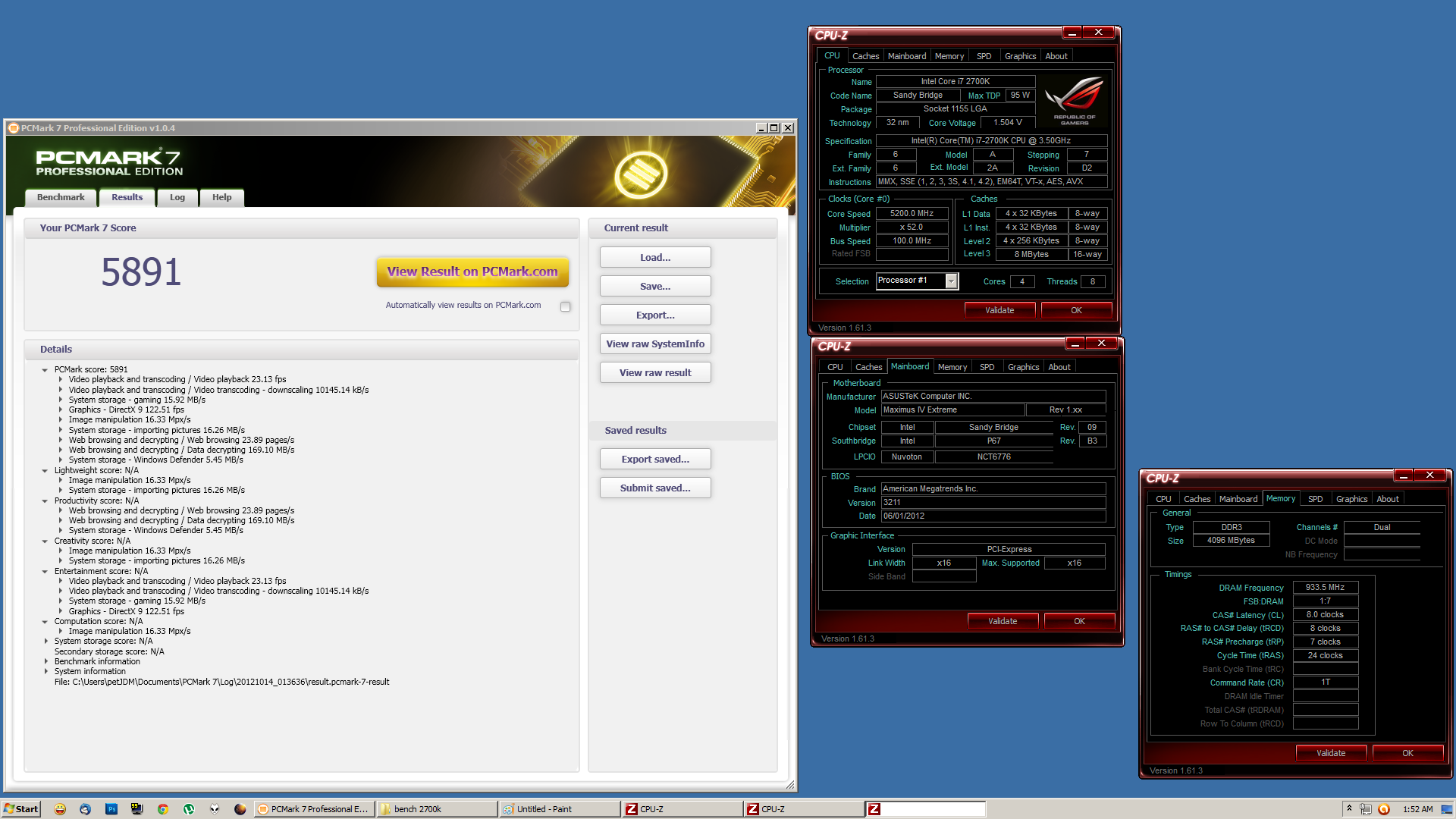Click the 1:52 AM taskbar clock
The width and height of the screenshot is (1456, 819).
1417,809
